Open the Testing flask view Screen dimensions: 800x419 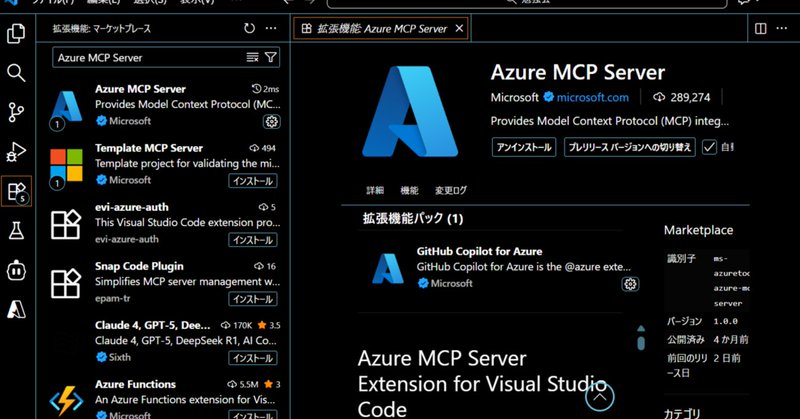pyautogui.click(x=16, y=231)
